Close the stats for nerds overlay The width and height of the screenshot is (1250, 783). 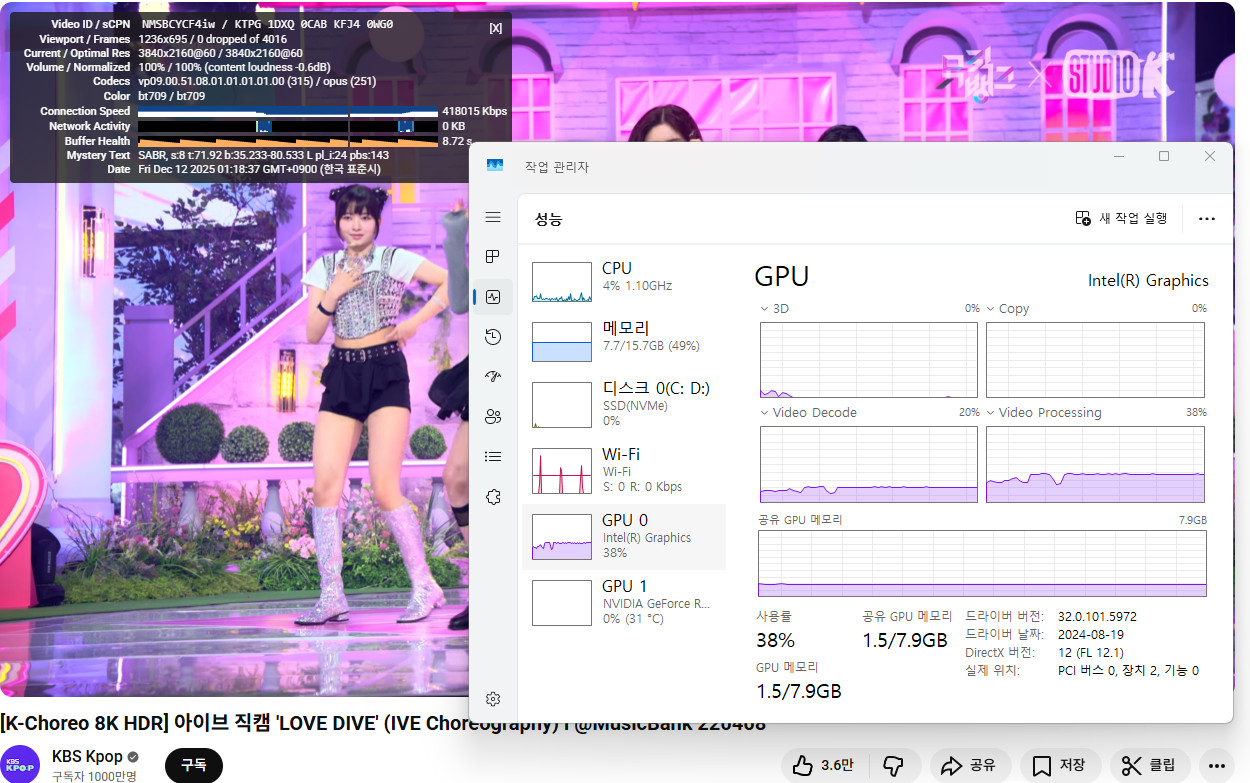coord(495,28)
